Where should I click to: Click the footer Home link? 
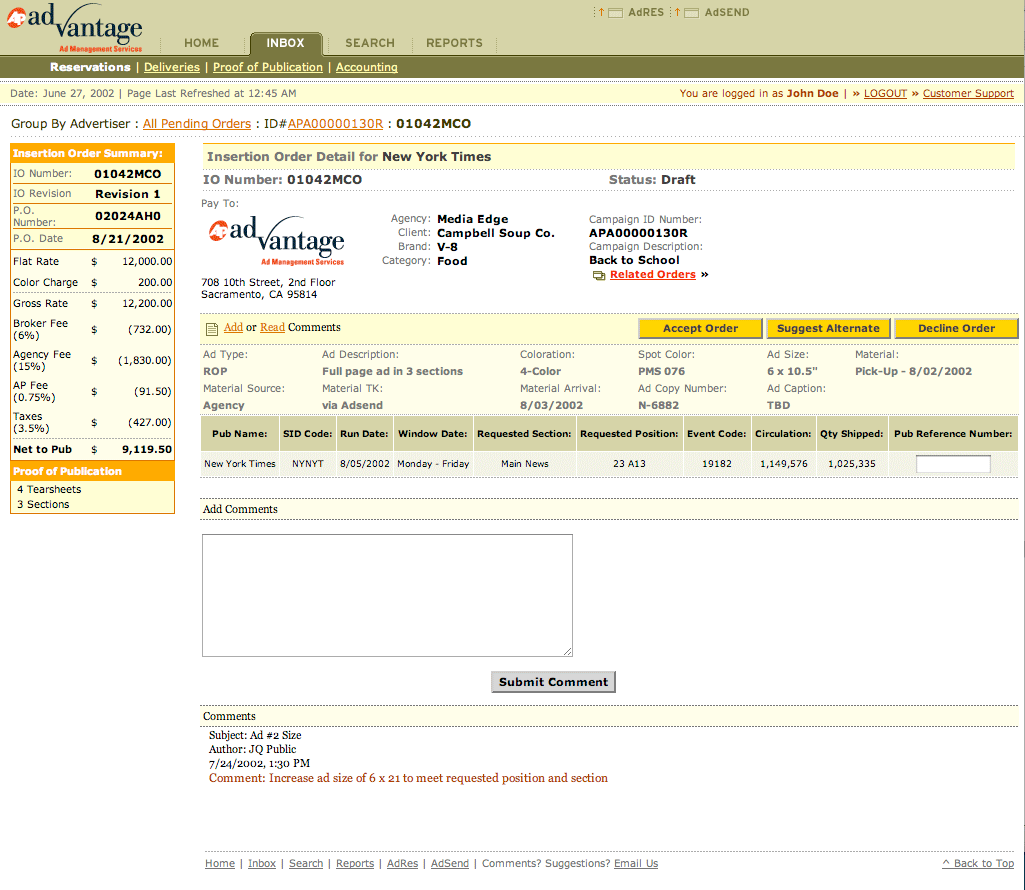[x=220, y=863]
